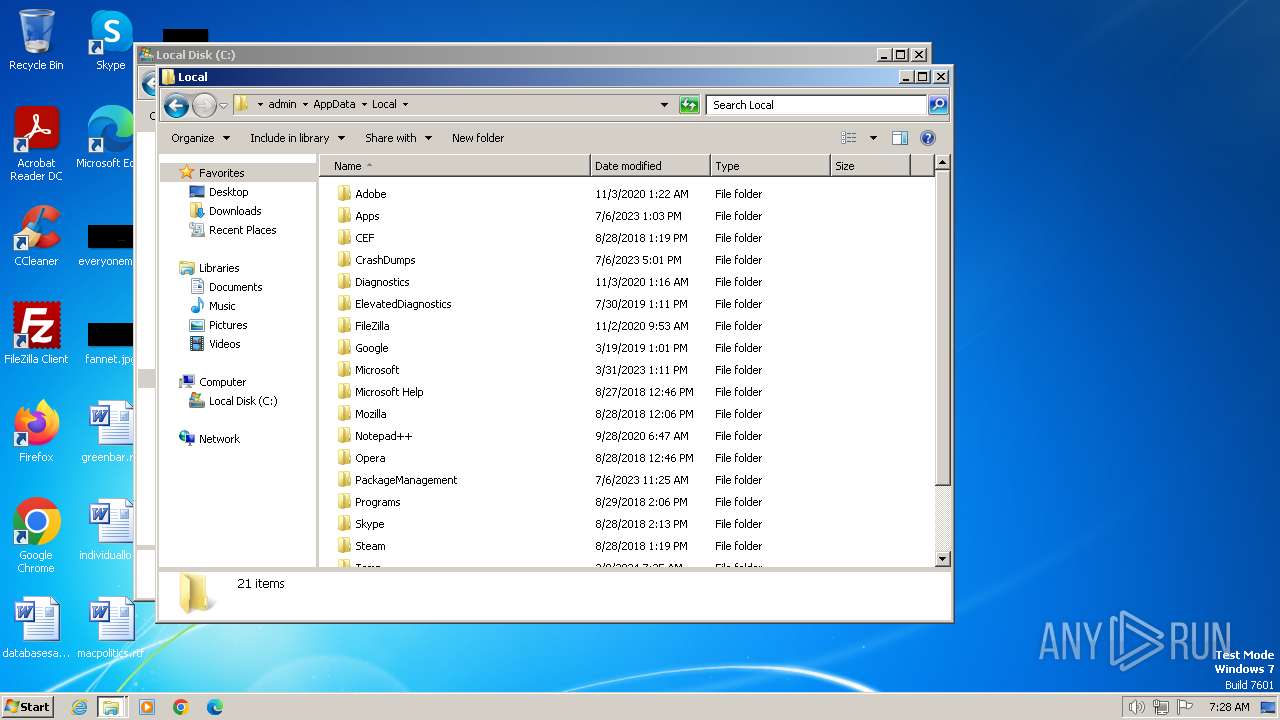Select Desktop in Favorites
The height and width of the screenshot is (720, 1280).
(228, 192)
